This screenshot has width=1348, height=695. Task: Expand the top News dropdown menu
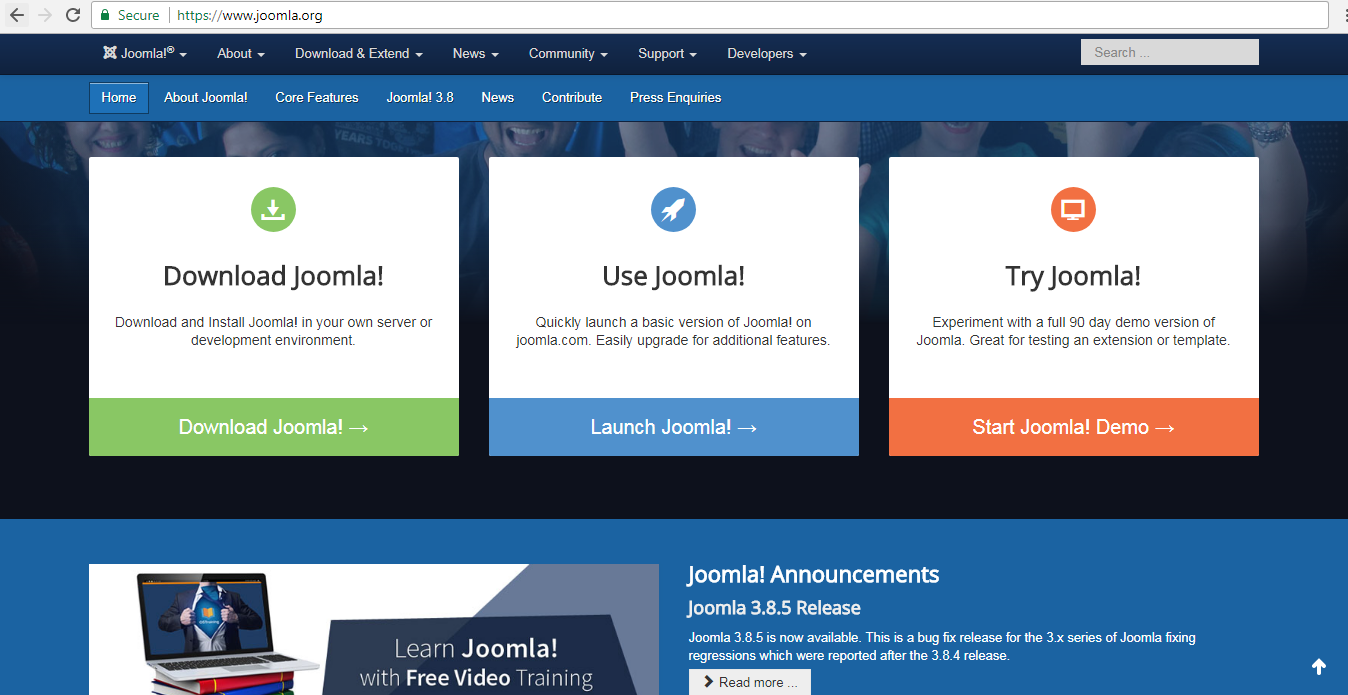point(475,53)
